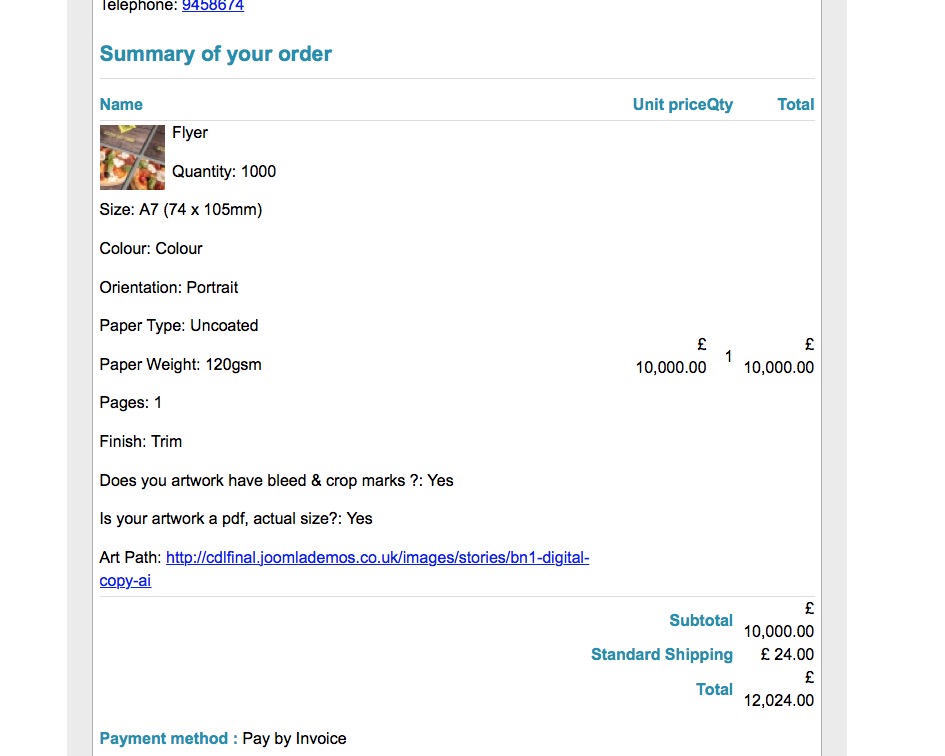Click the Flyer product name text

[190, 133]
